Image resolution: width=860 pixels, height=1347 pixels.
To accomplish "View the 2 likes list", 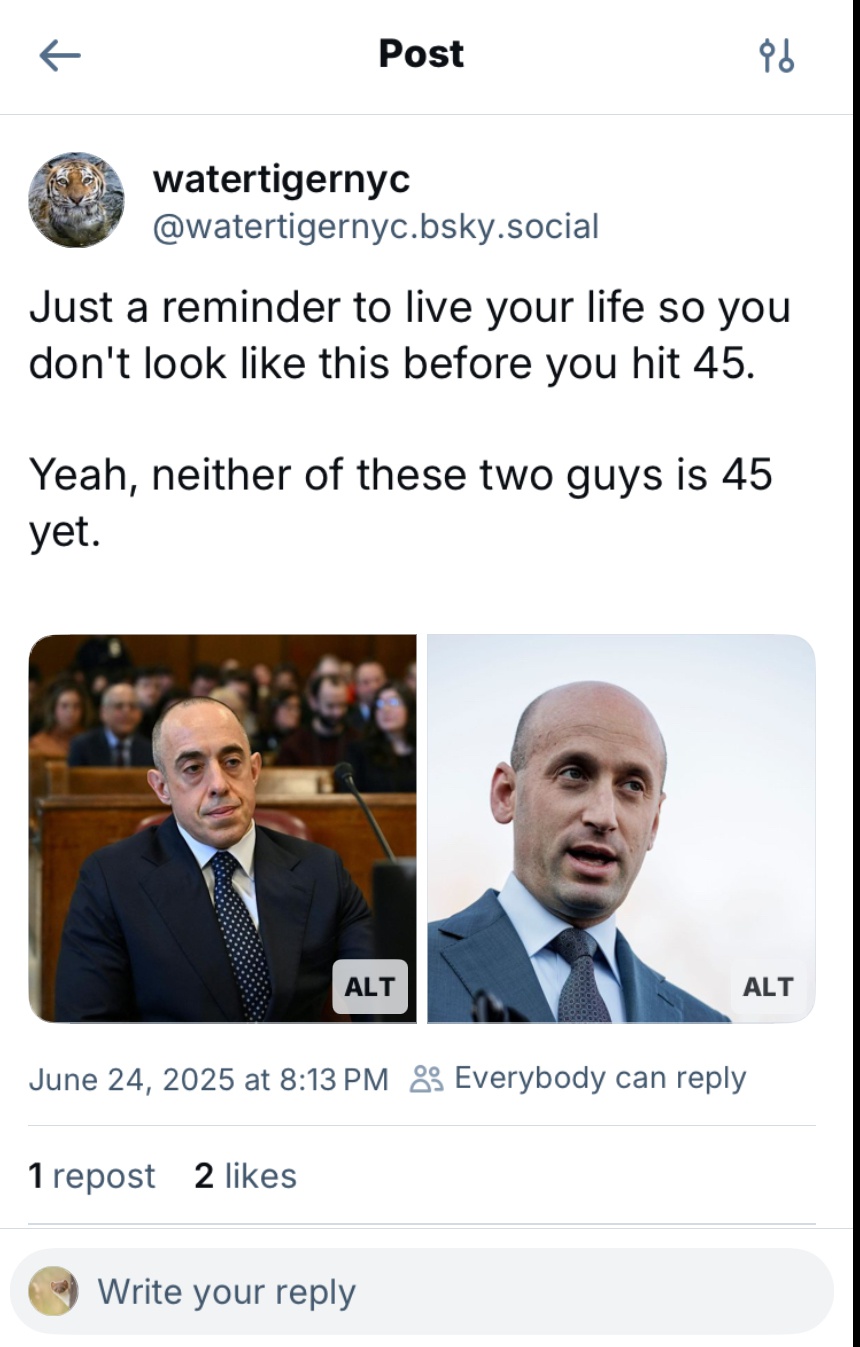I will tap(246, 1176).
